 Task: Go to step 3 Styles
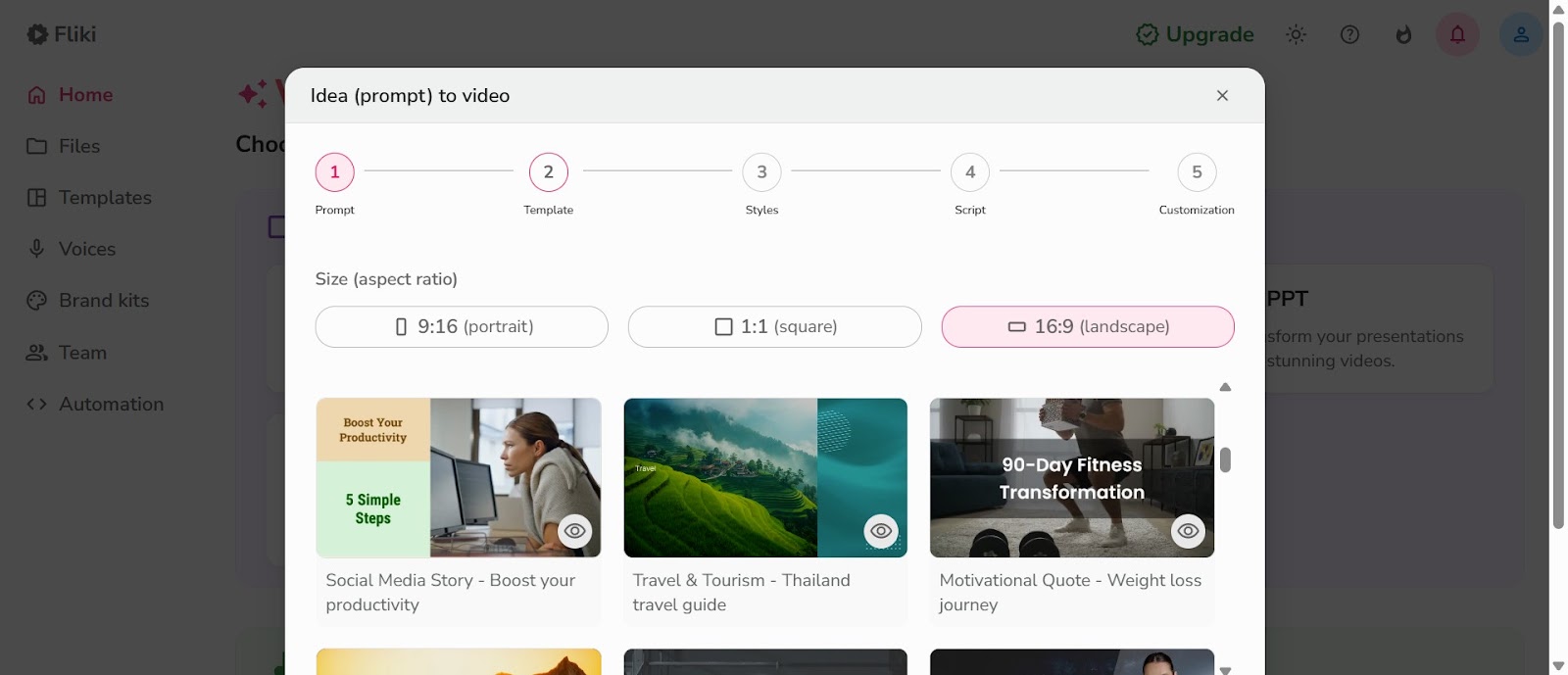tap(761, 172)
